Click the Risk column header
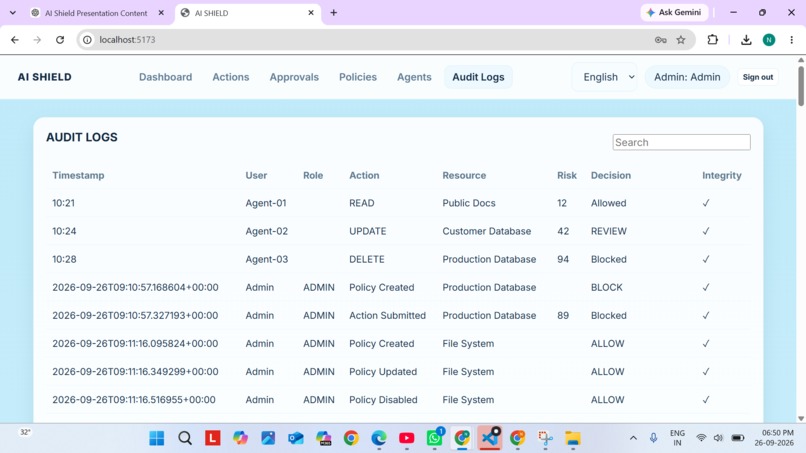The width and height of the screenshot is (806, 453). (x=566, y=175)
